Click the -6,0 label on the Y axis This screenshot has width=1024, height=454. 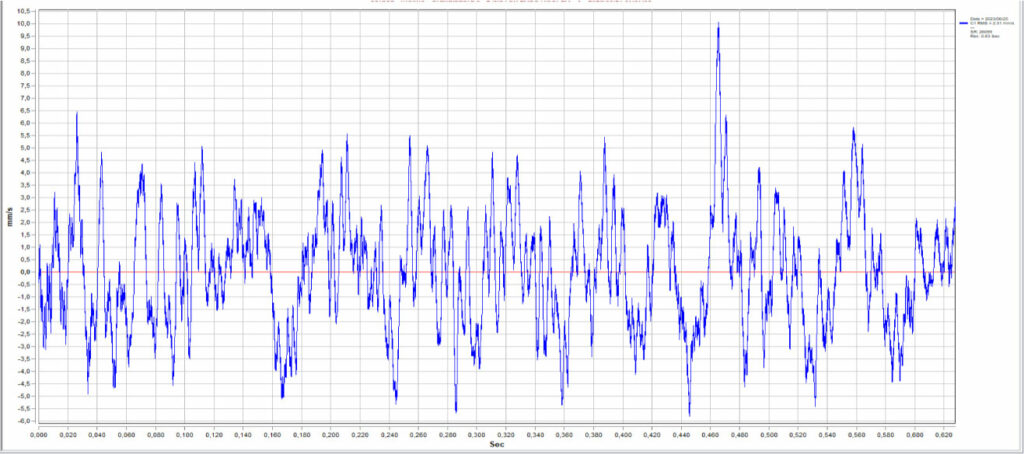tap(24, 421)
